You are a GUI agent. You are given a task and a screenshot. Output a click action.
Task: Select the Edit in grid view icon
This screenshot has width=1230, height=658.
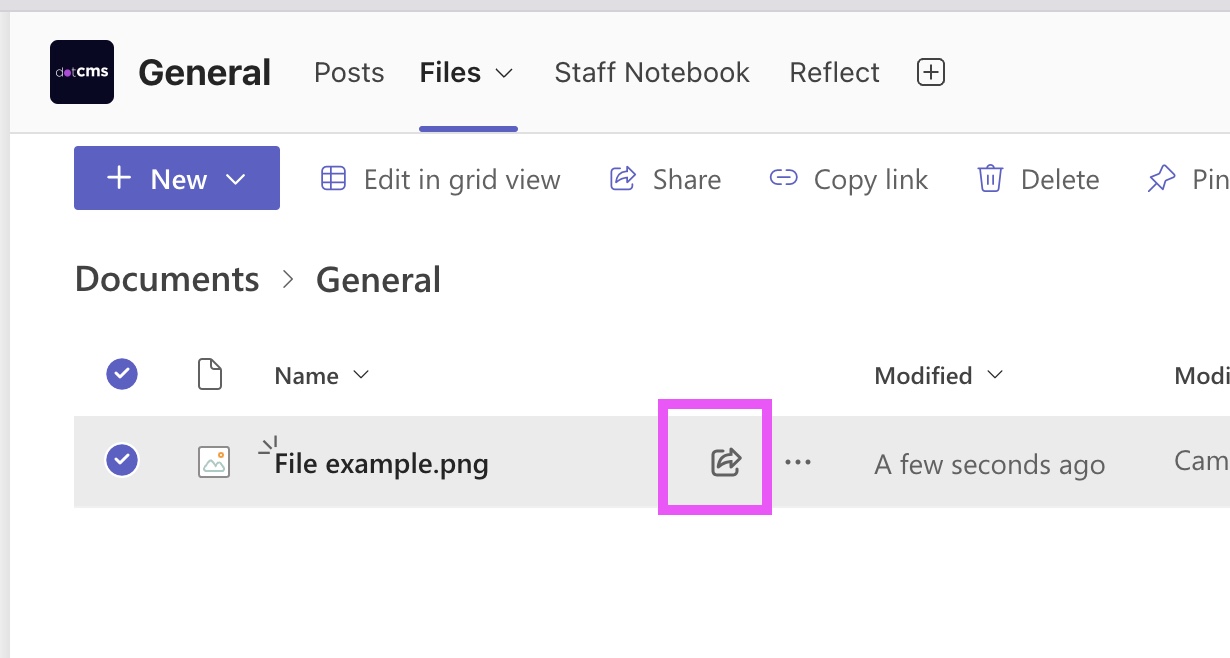pos(333,178)
